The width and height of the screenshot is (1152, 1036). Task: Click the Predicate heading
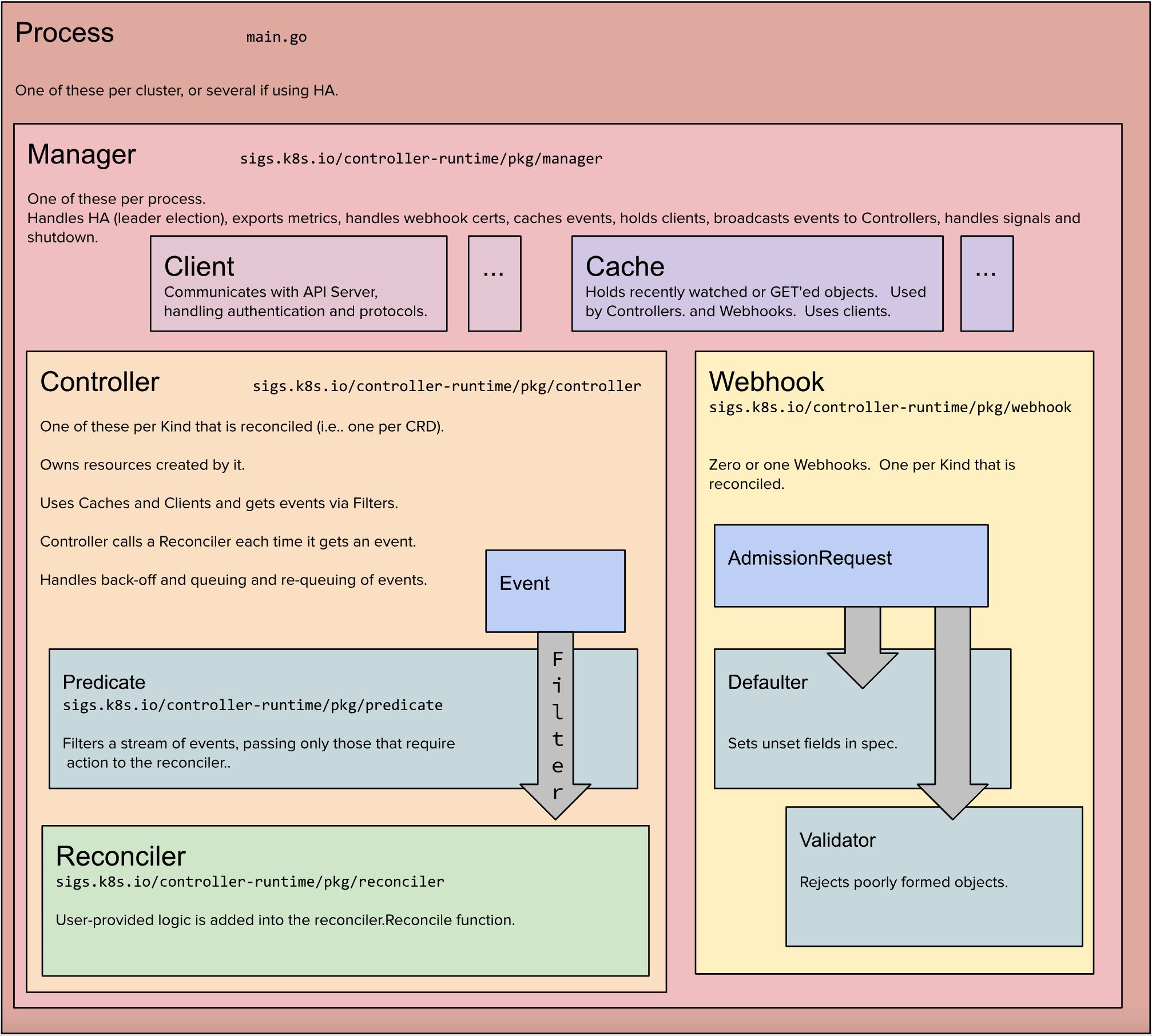104,682
